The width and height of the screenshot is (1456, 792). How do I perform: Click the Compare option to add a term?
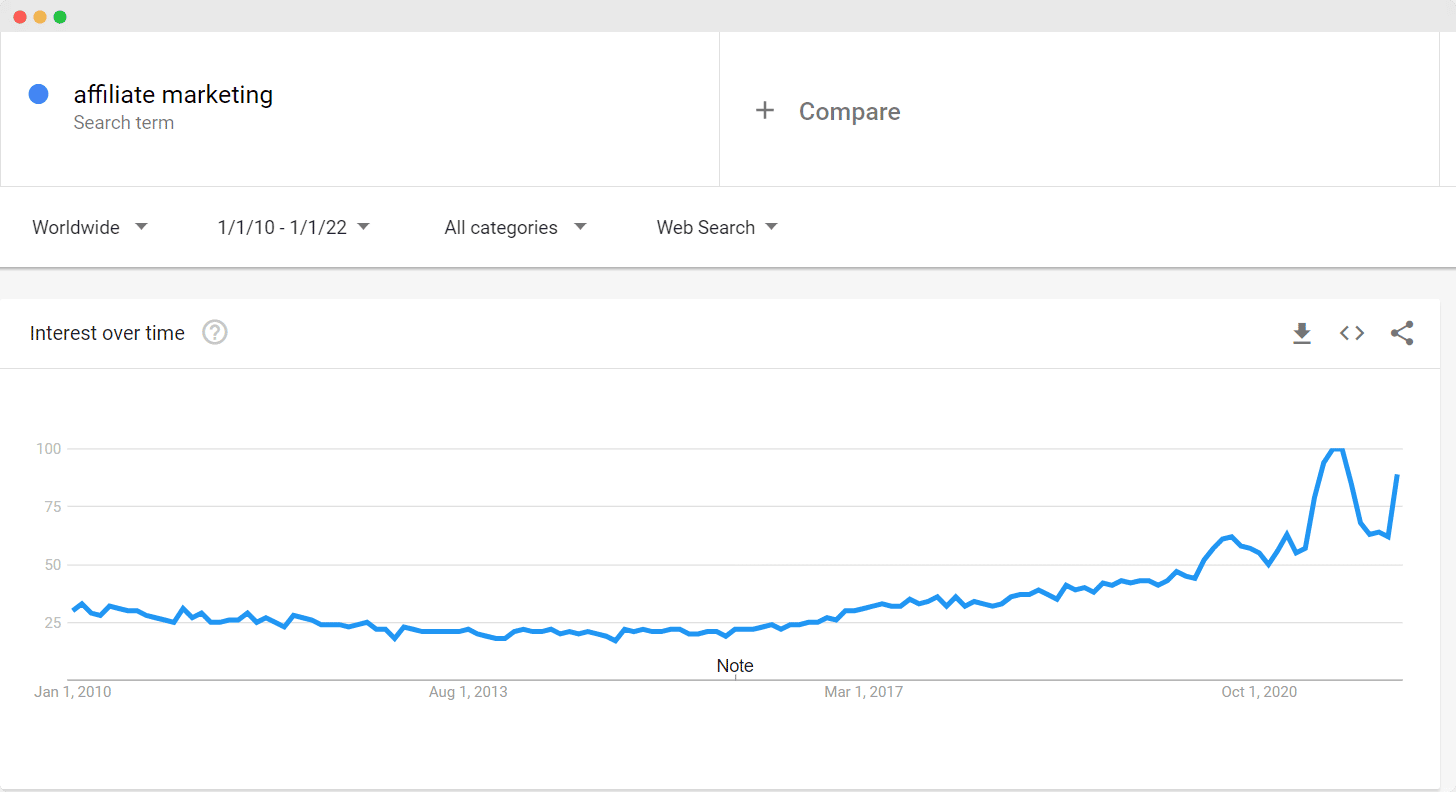[x=849, y=112]
